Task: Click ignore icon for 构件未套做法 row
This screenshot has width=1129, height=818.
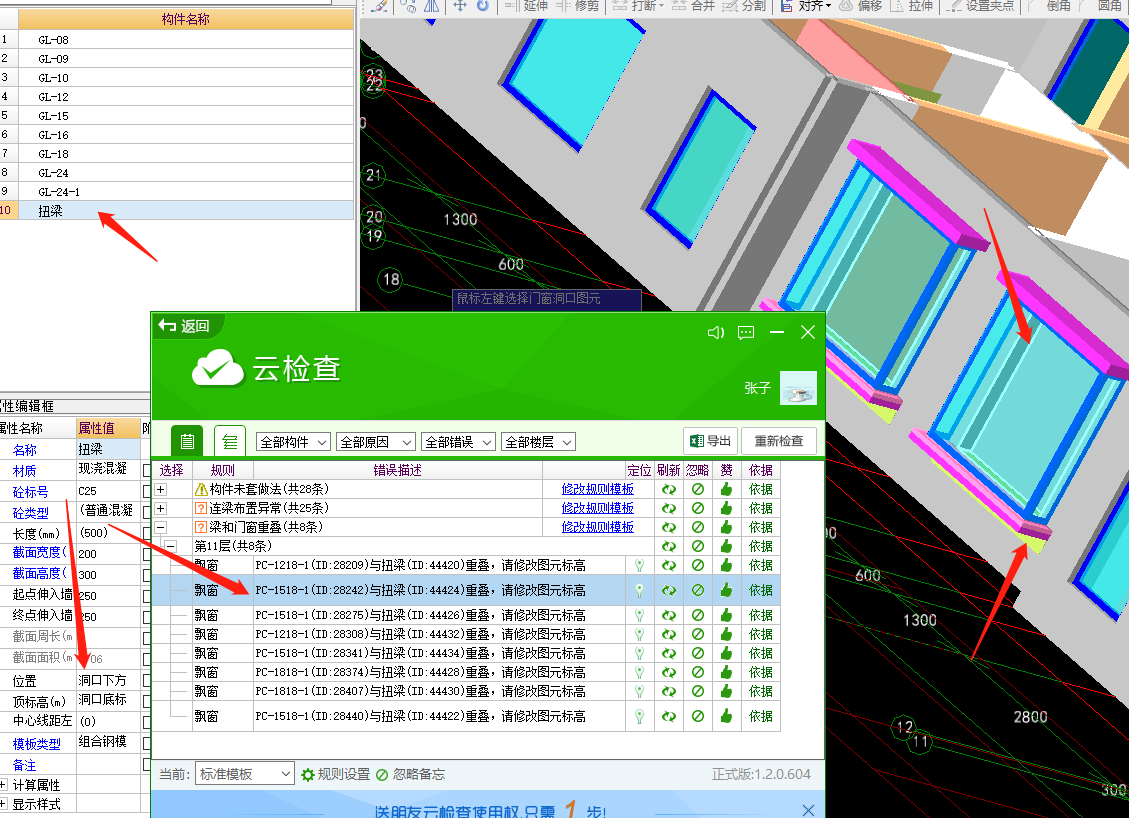Action: [x=698, y=490]
